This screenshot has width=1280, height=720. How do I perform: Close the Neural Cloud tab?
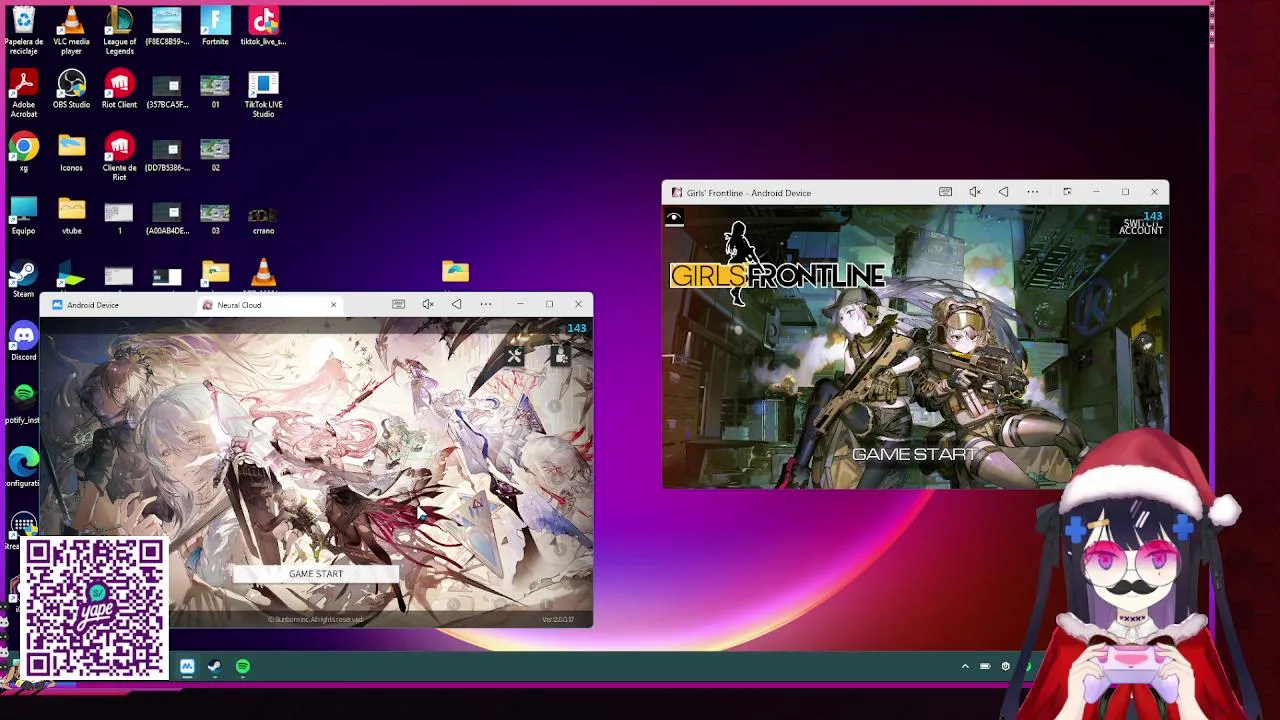pos(333,305)
